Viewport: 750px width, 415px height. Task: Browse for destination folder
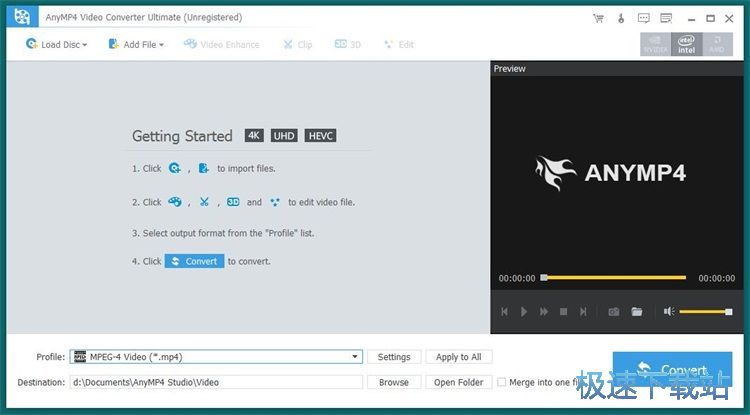(x=394, y=382)
